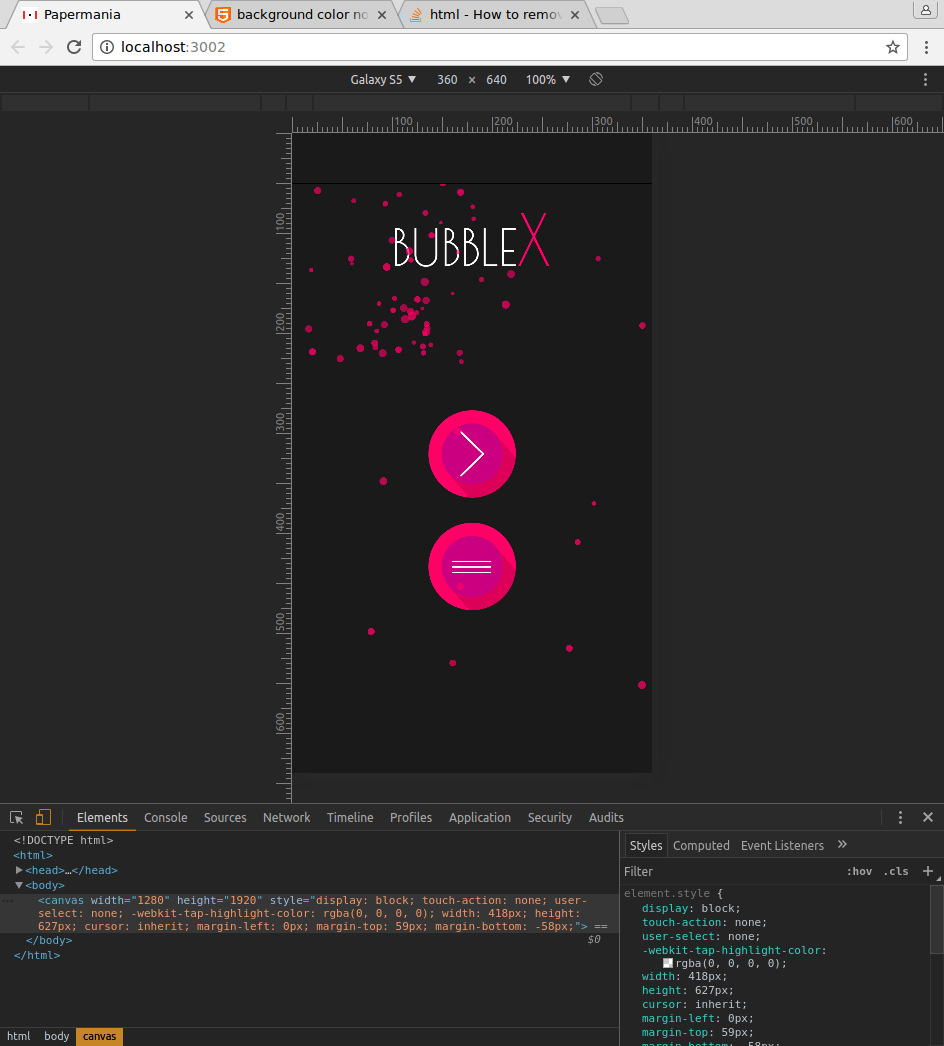944x1046 pixels.
Task: Close the DevTools panel
Action: pyautogui.click(x=927, y=817)
